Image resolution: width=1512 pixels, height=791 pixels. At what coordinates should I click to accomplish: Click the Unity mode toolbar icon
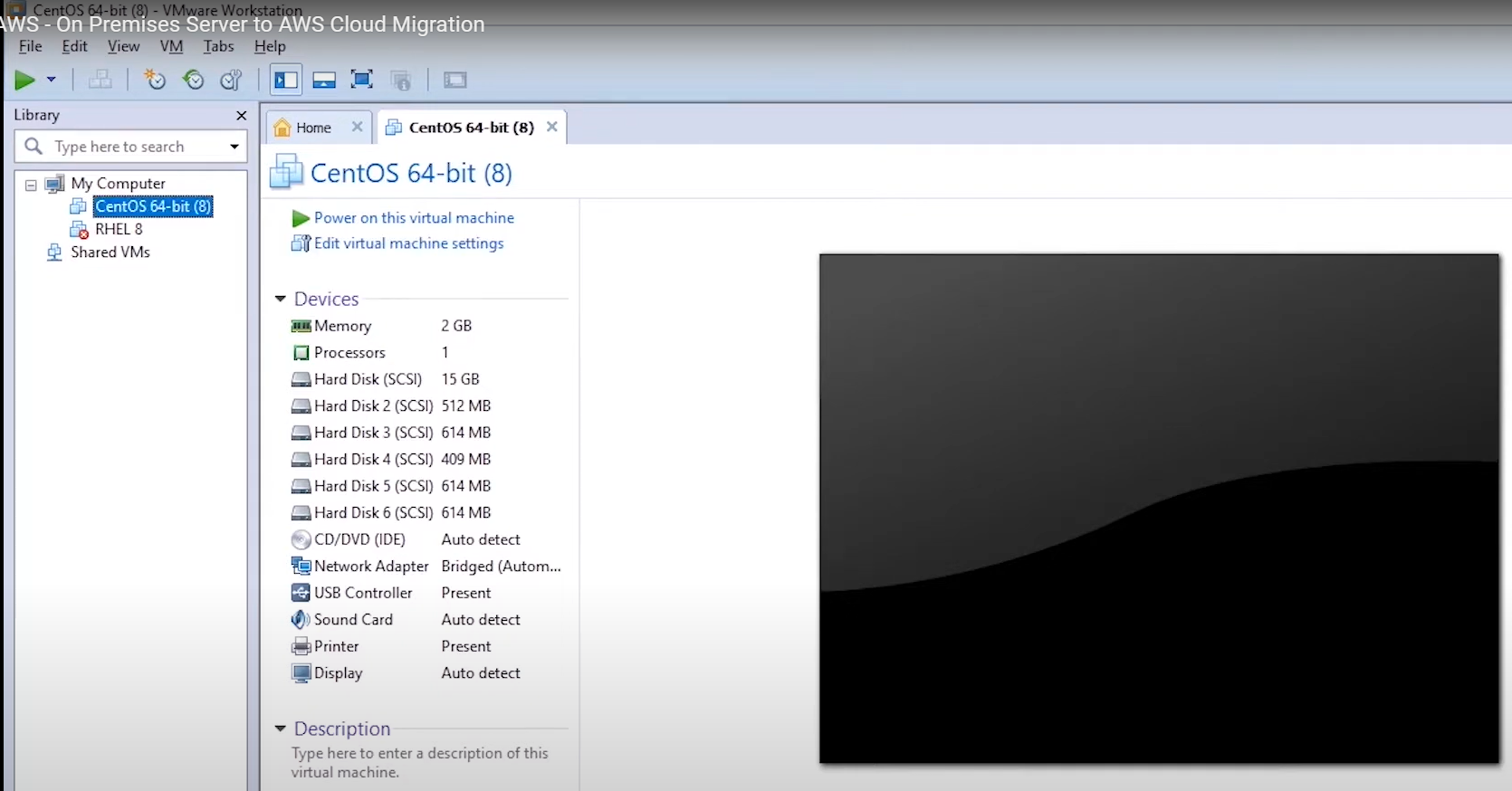pyautogui.click(x=401, y=81)
